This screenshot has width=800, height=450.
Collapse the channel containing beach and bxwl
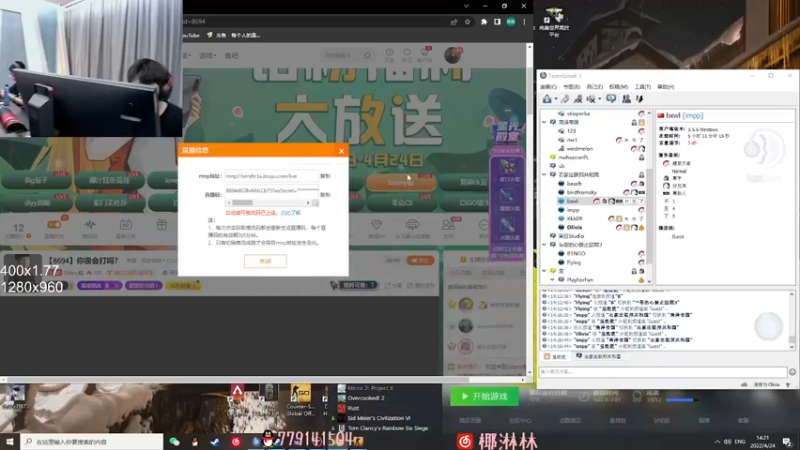(x=544, y=174)
